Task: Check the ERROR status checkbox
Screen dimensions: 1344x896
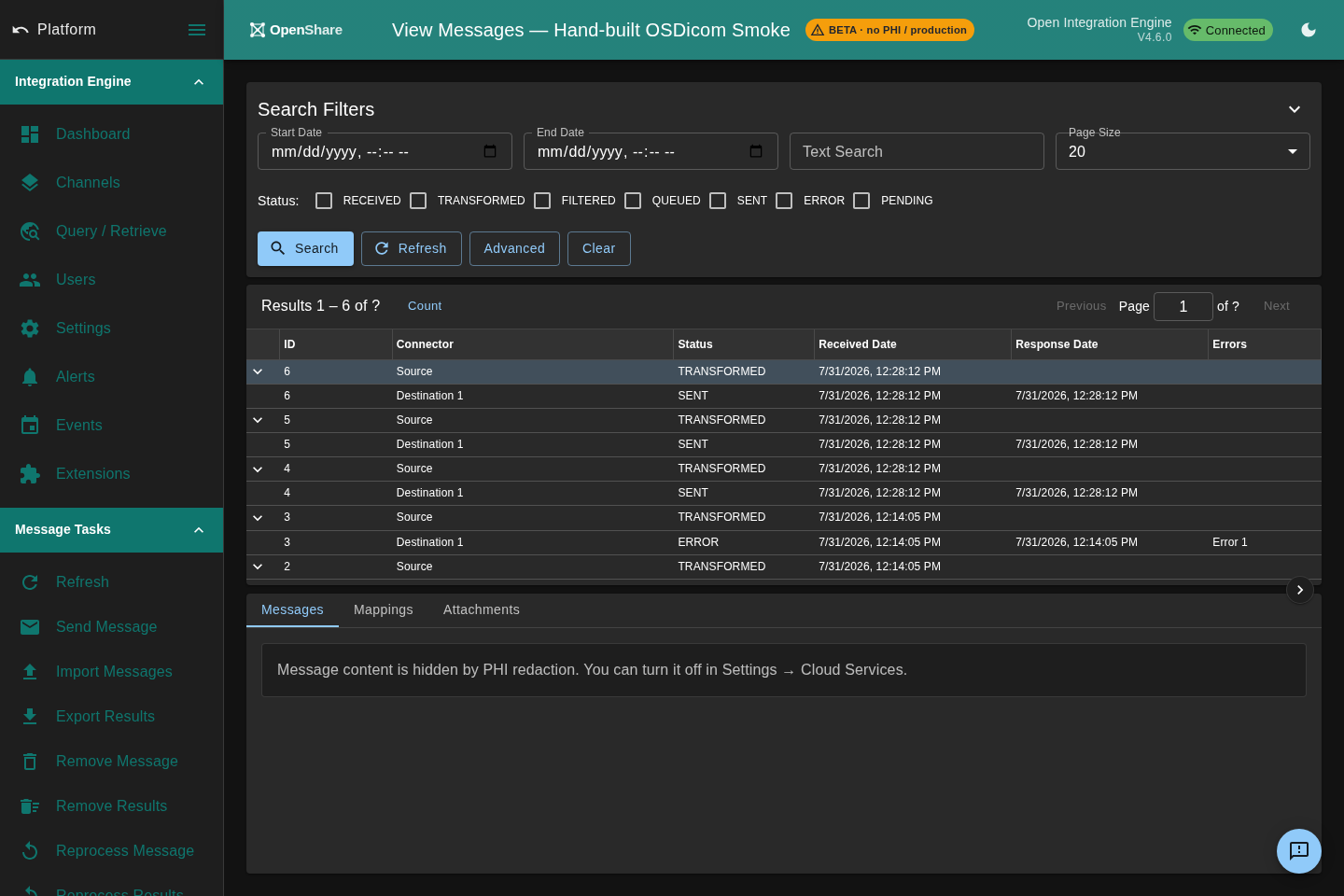Action: point(784,201)
